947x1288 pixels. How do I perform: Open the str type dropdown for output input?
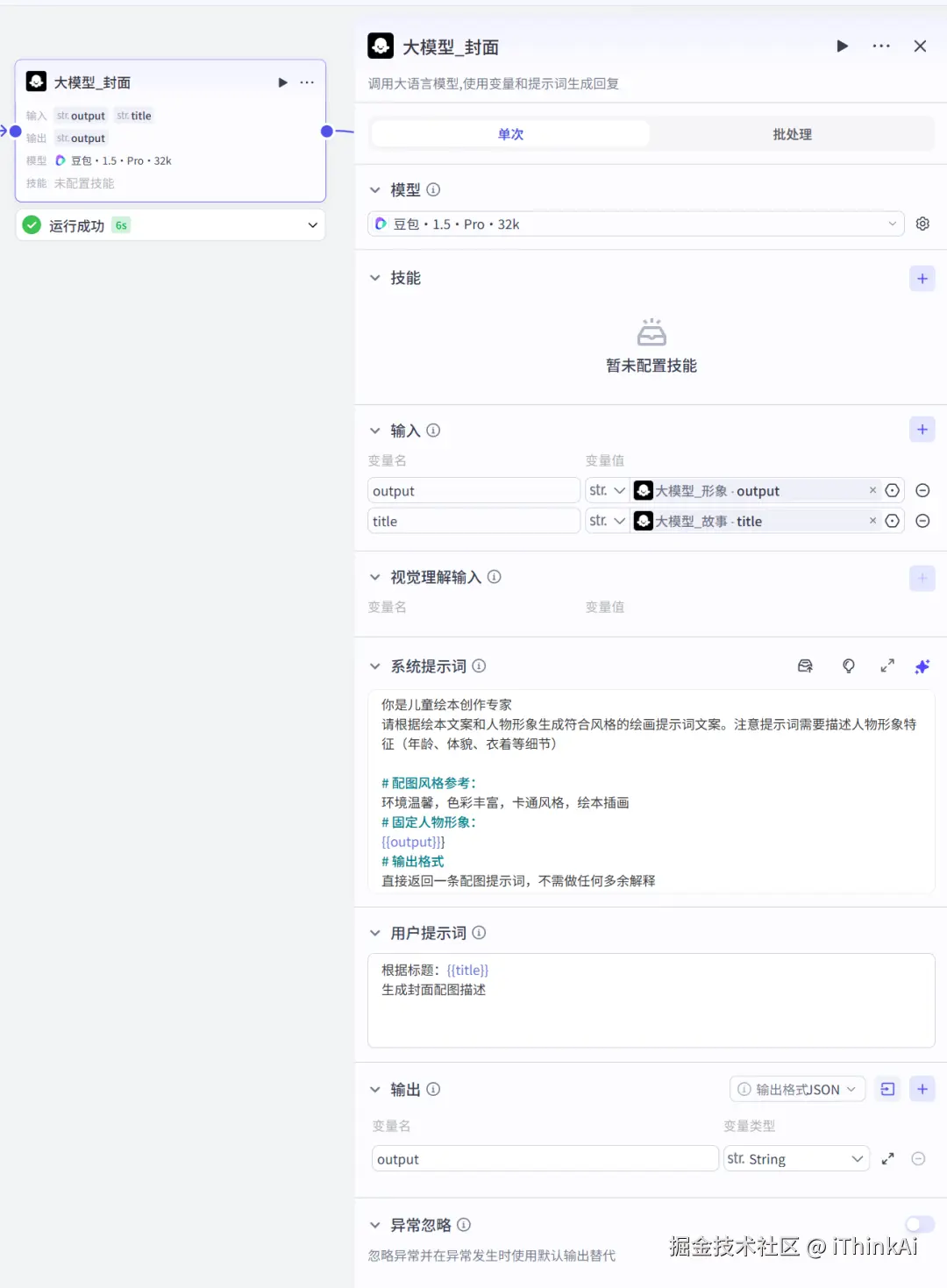click(x=606, y=490)
